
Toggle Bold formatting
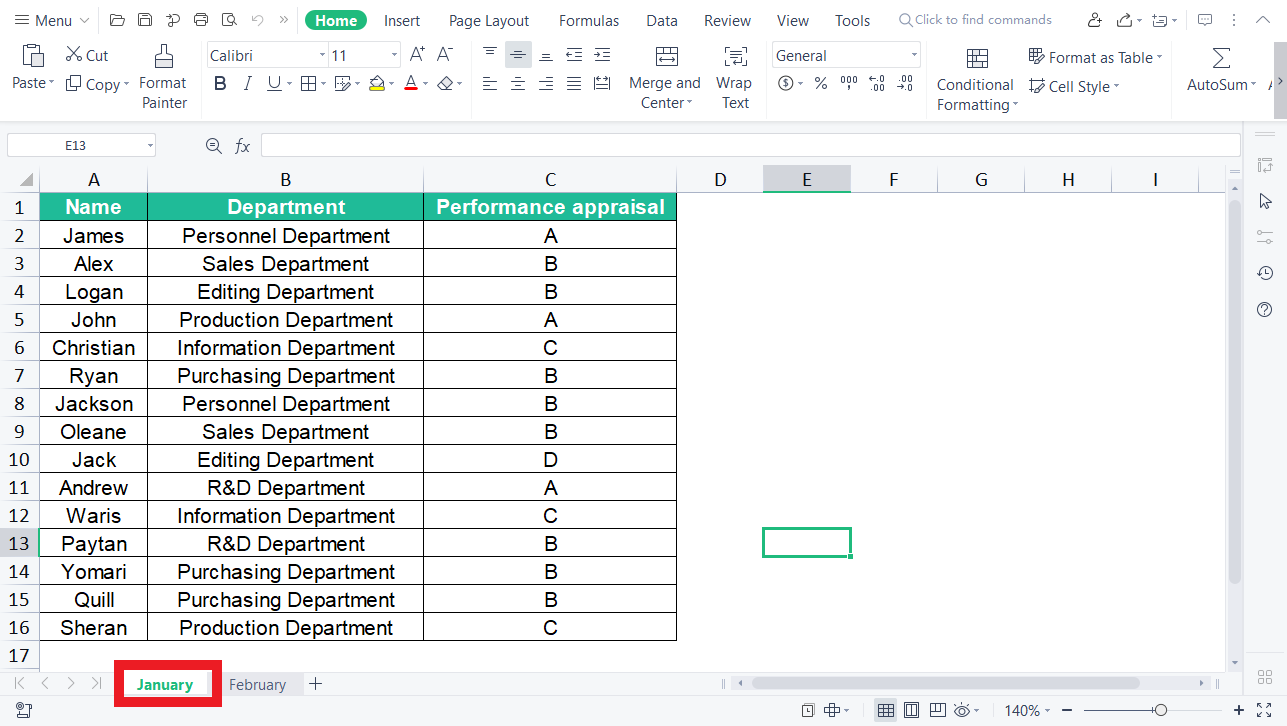point(220,84)
